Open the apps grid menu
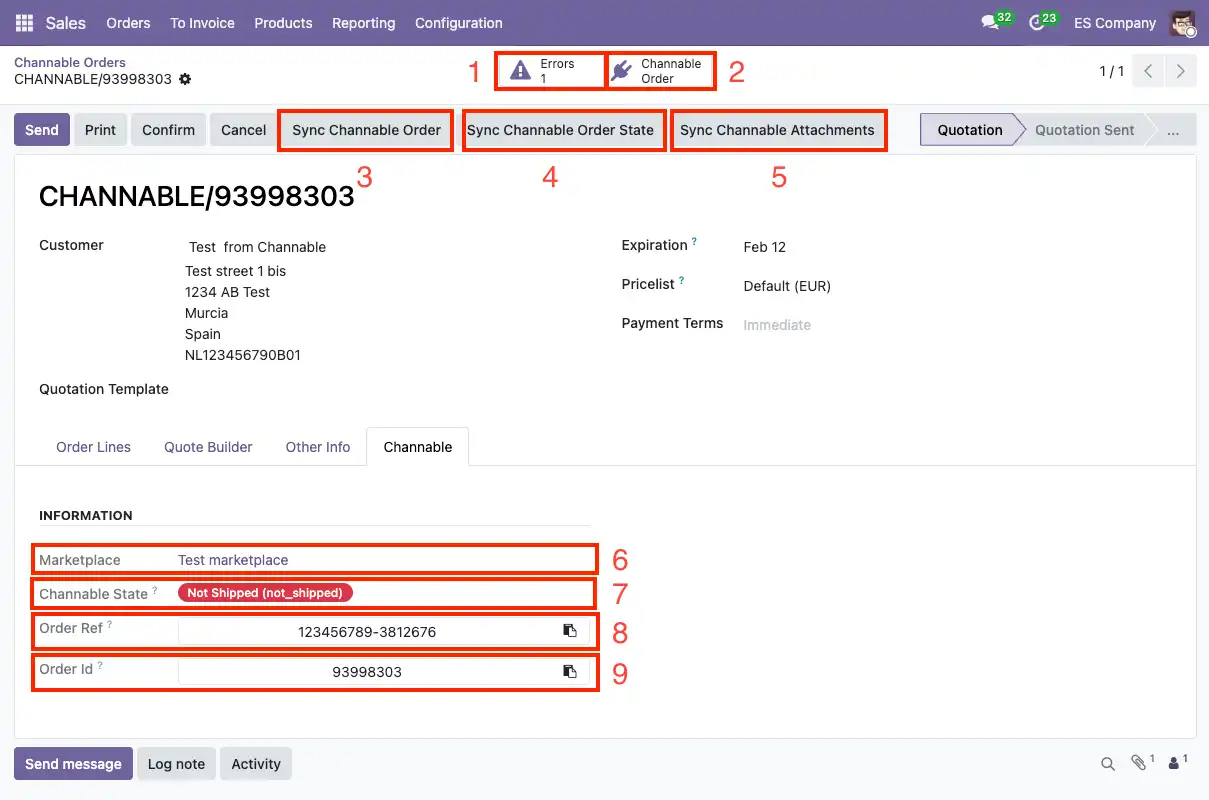 coord(22,22)
